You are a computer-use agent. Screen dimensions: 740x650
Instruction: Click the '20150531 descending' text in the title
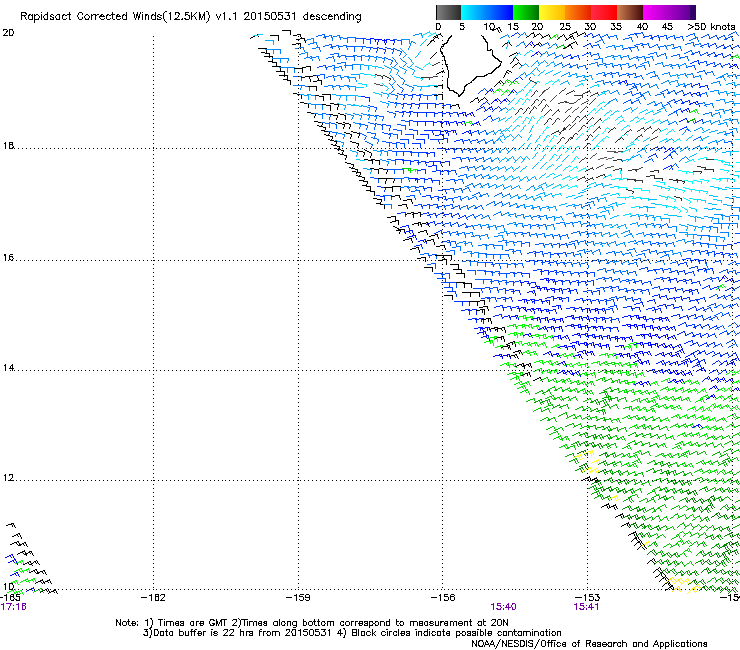pyautogui.click(x=303, y=17)
